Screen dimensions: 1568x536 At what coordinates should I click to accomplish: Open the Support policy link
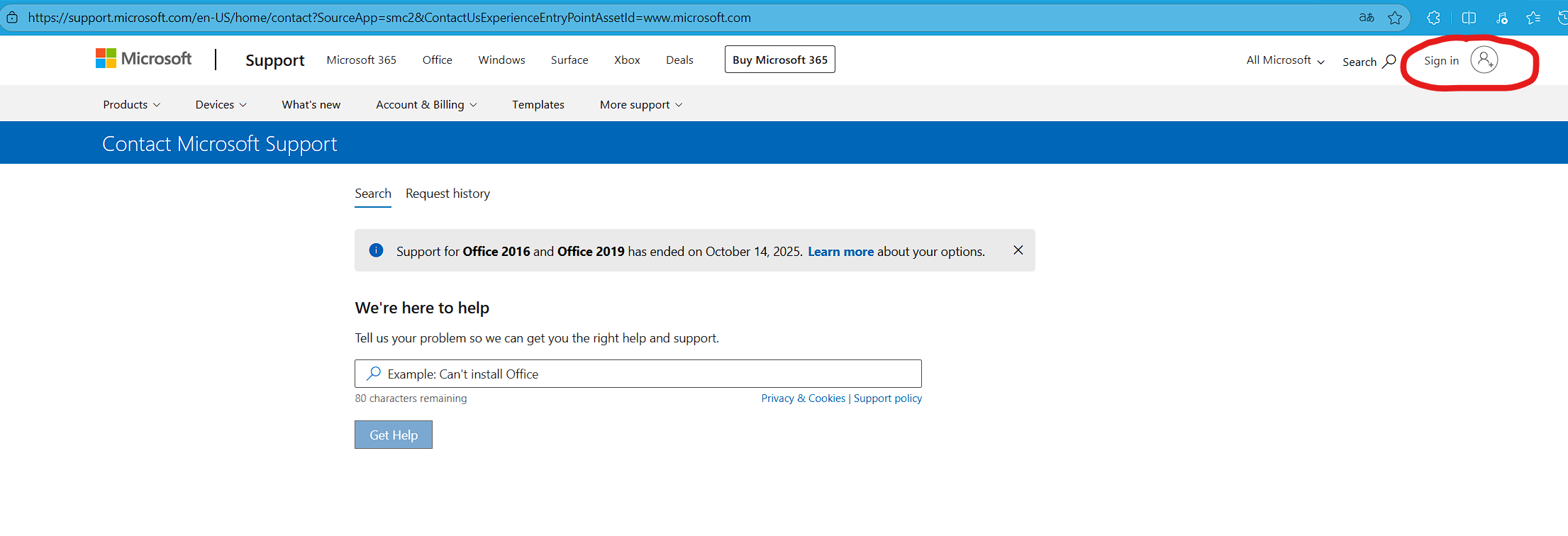pos(888,398)
